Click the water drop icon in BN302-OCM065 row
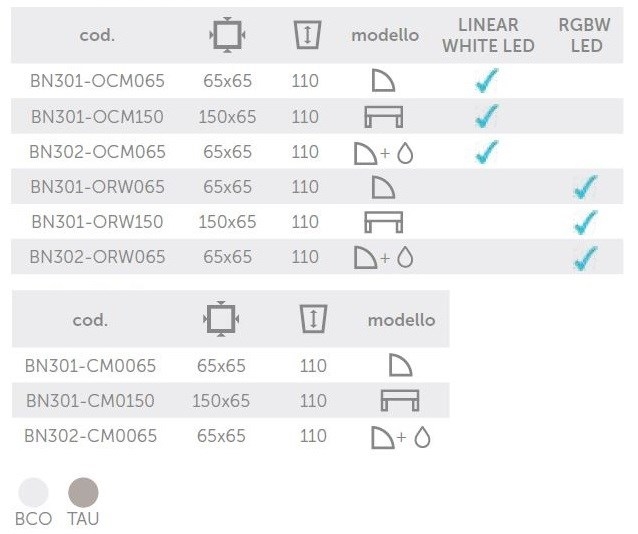This screenshot has width=638, height=534. pos(405,153)
